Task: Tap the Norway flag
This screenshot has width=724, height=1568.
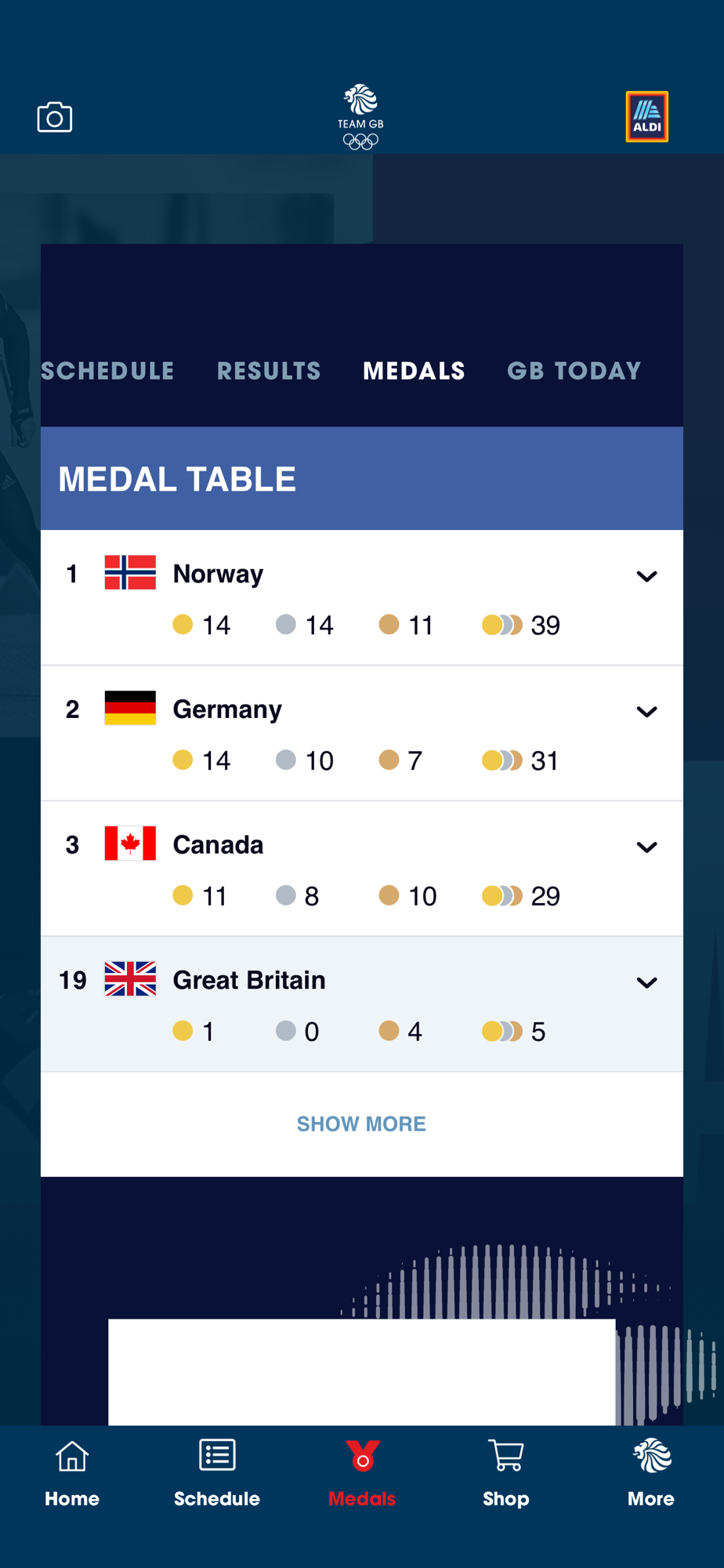Action: (130, 572)
